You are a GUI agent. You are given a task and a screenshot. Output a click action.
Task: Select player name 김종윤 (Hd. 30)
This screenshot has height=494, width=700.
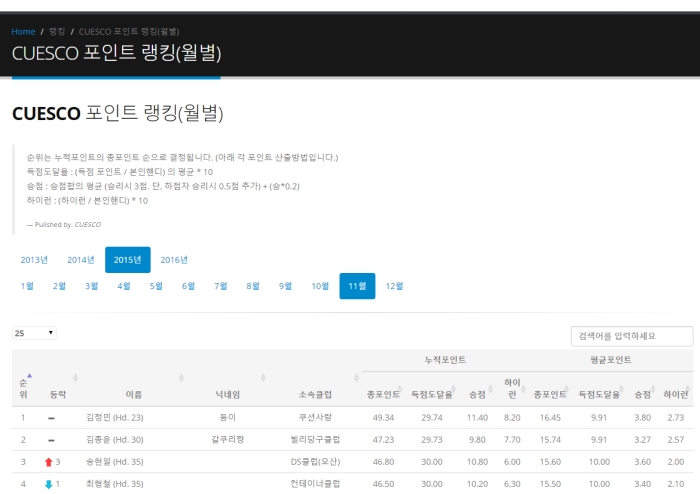tap(115, 440)
